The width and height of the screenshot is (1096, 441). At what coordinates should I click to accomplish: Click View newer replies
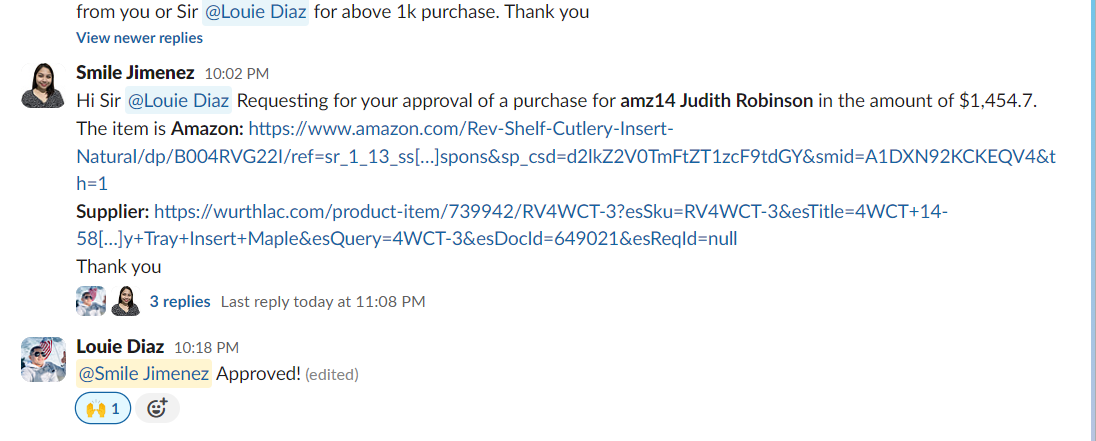pyautogui.click(x=139, y=38)
